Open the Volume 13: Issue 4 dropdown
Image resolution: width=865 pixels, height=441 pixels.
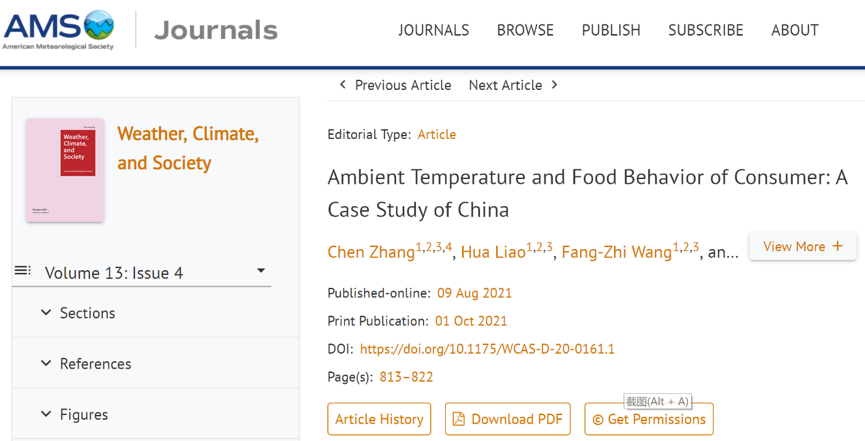pyautogui.click(x=261, y=271)
